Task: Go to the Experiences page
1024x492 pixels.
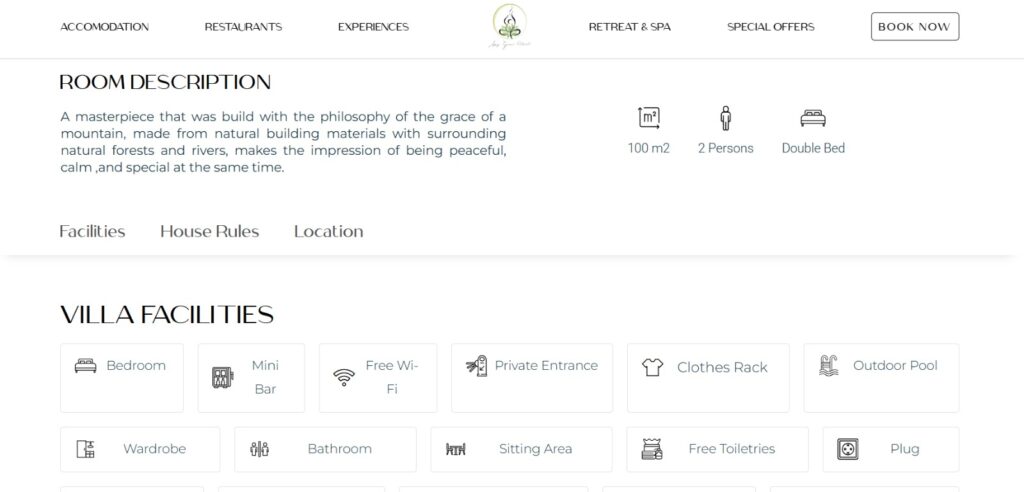Action: (373, 27)
